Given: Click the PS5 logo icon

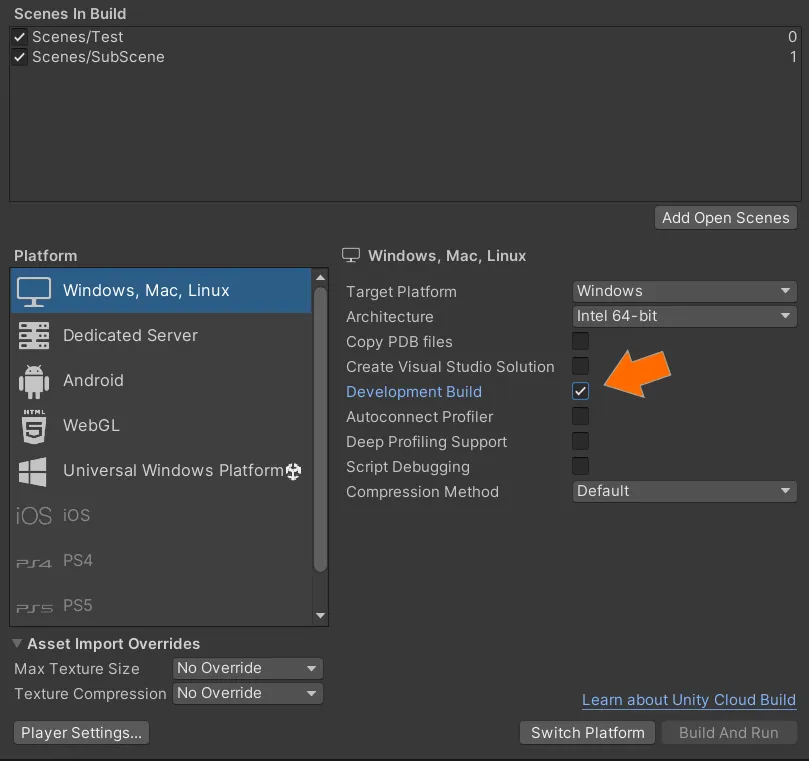Looking at the screenshot, I should click(x=34, y=608).
